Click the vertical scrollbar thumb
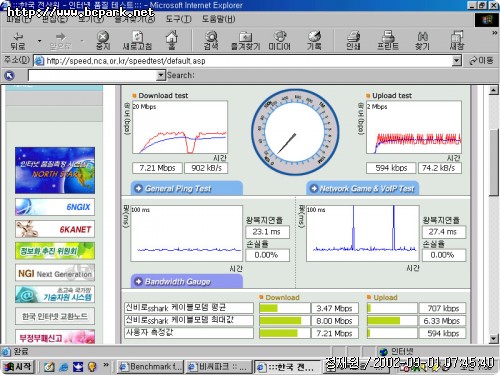Image resolution: width=500 pixels, height=375 pixels. click(x=494, y=163)
